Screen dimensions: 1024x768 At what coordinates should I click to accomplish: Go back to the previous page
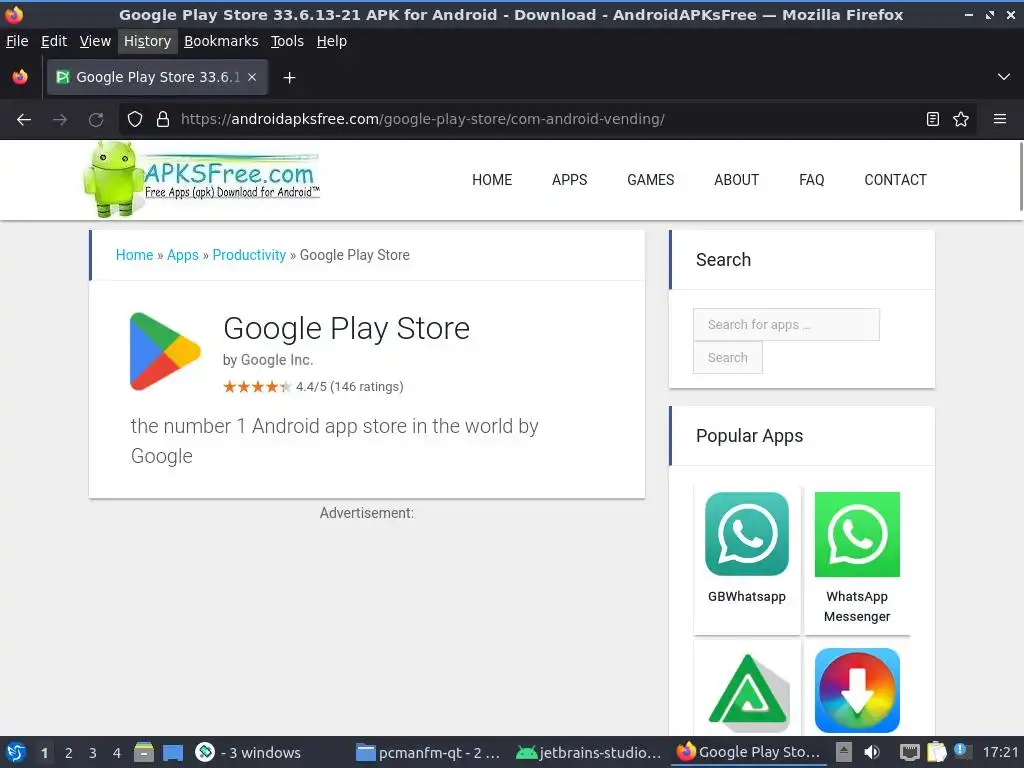click(24, 120)
